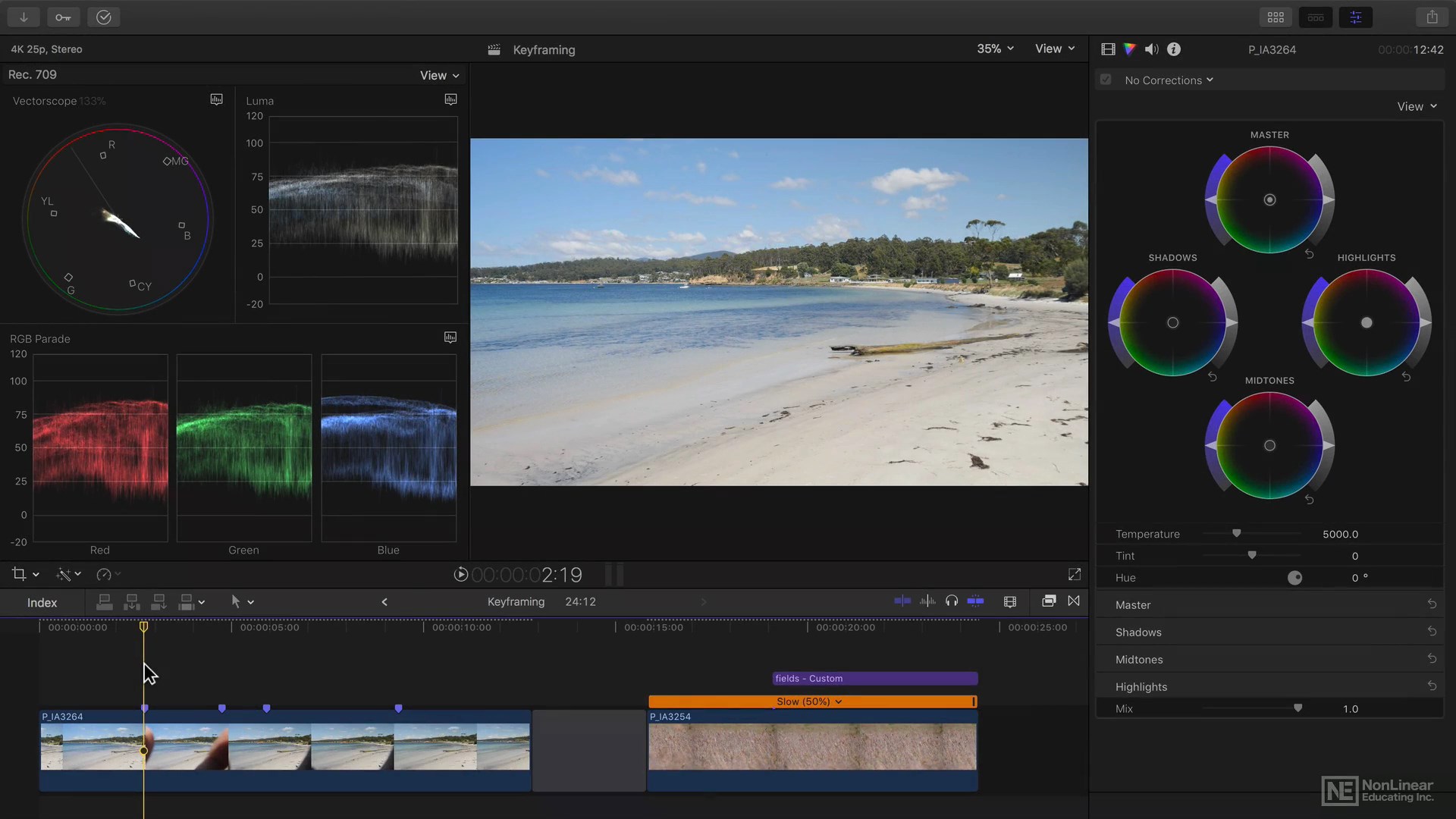The width and height of the screenshot is (1456, 819).
Task: Open the scopes View menu
Action: (439, 75)
